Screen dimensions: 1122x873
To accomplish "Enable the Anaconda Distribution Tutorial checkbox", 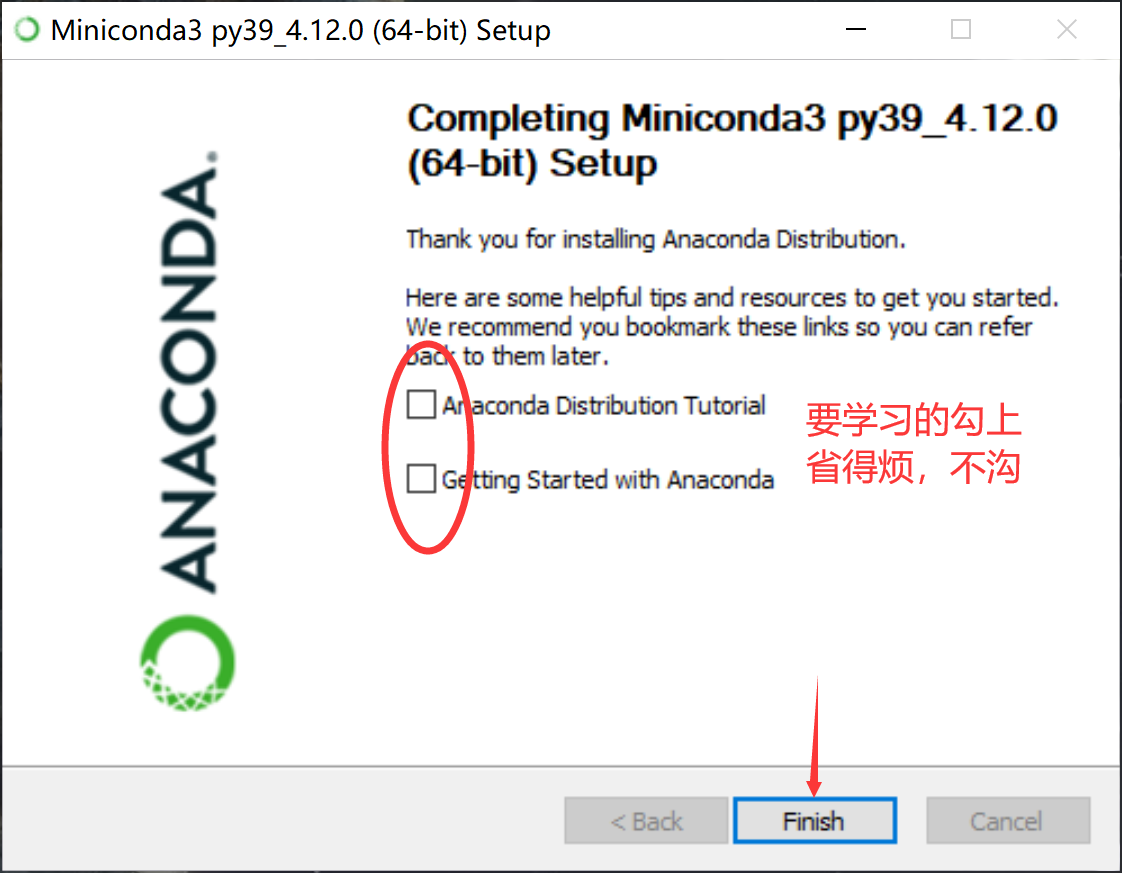I will (421, 404).
